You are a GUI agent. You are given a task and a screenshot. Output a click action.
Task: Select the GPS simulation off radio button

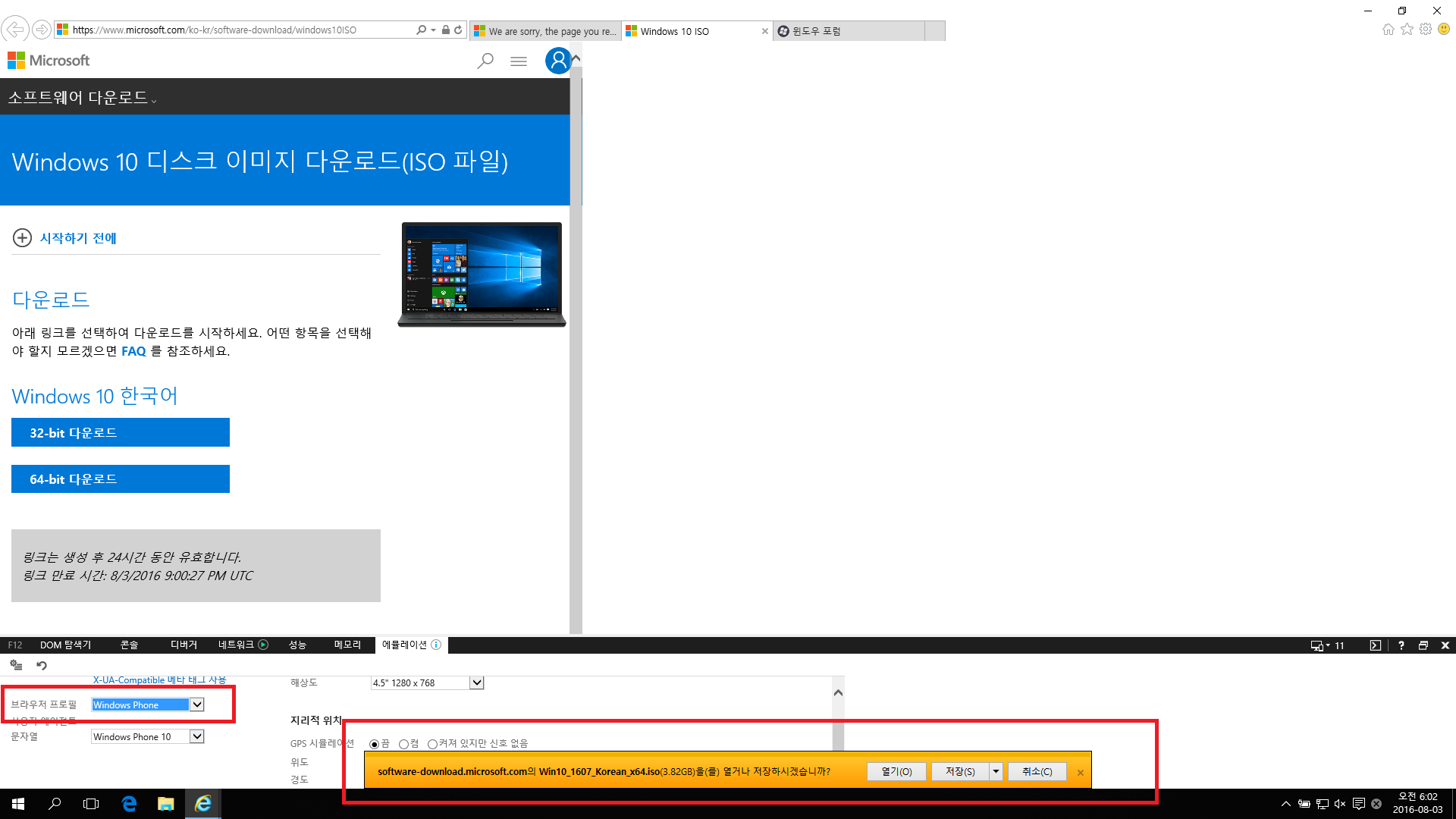coord(374,744)
